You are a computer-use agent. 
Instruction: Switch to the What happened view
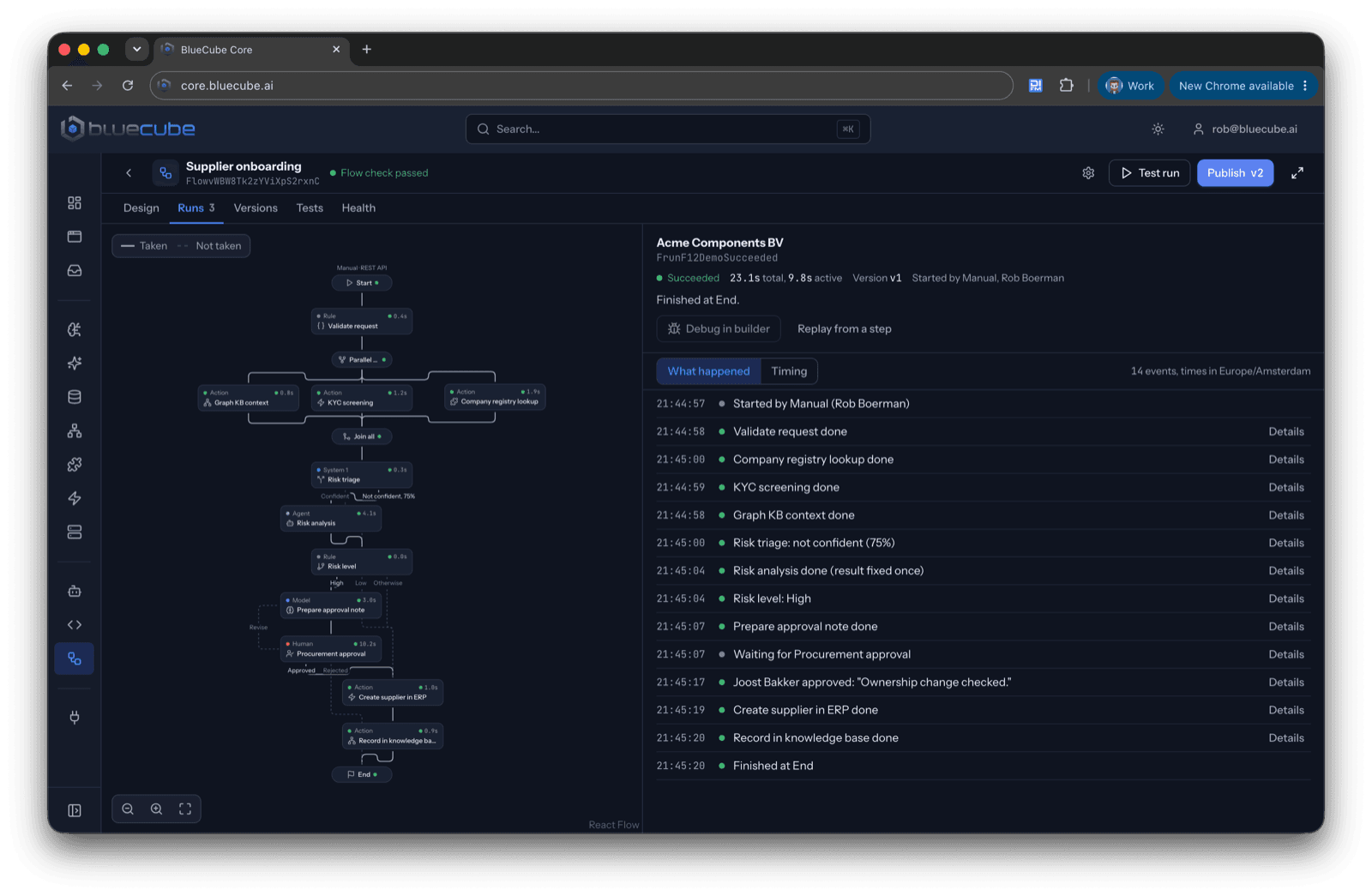708,371
